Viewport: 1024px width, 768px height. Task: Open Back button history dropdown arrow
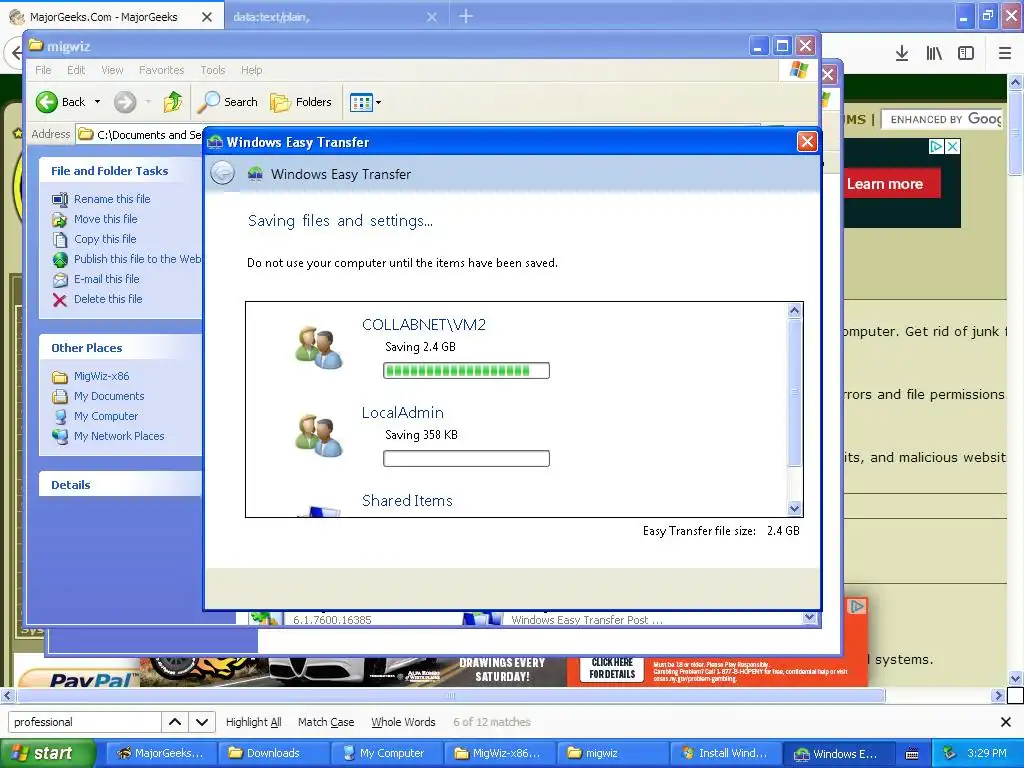(97, 102)
